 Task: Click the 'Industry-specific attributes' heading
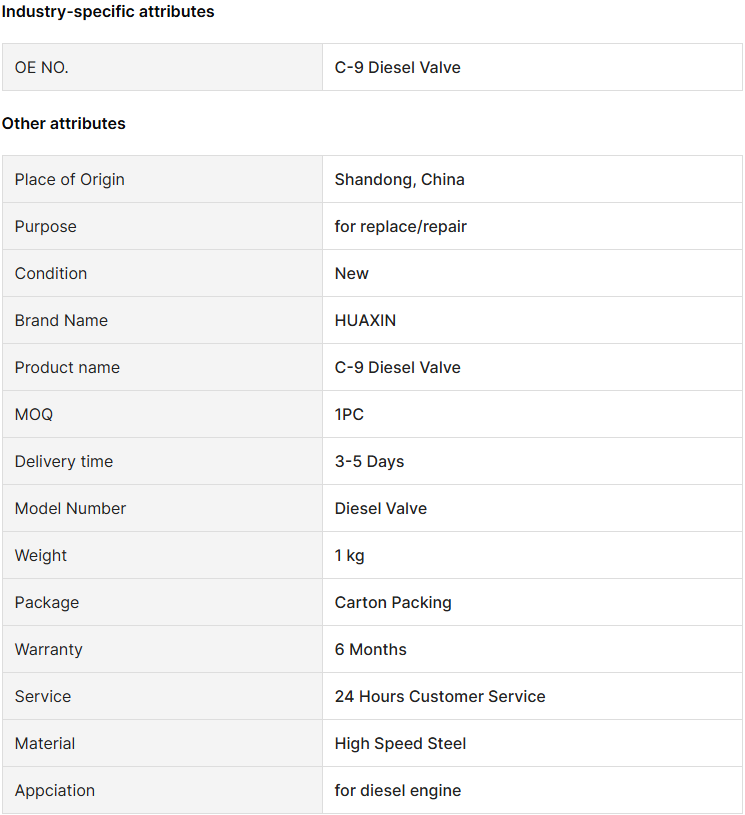tap(108, 11)
